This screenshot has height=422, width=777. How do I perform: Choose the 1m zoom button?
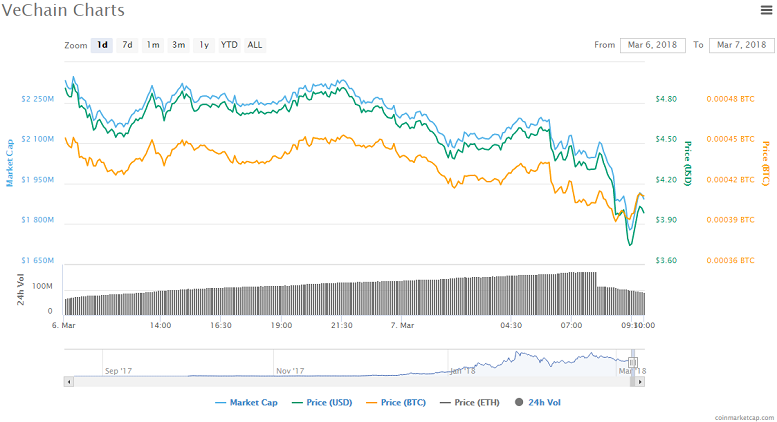coord(153,45)
